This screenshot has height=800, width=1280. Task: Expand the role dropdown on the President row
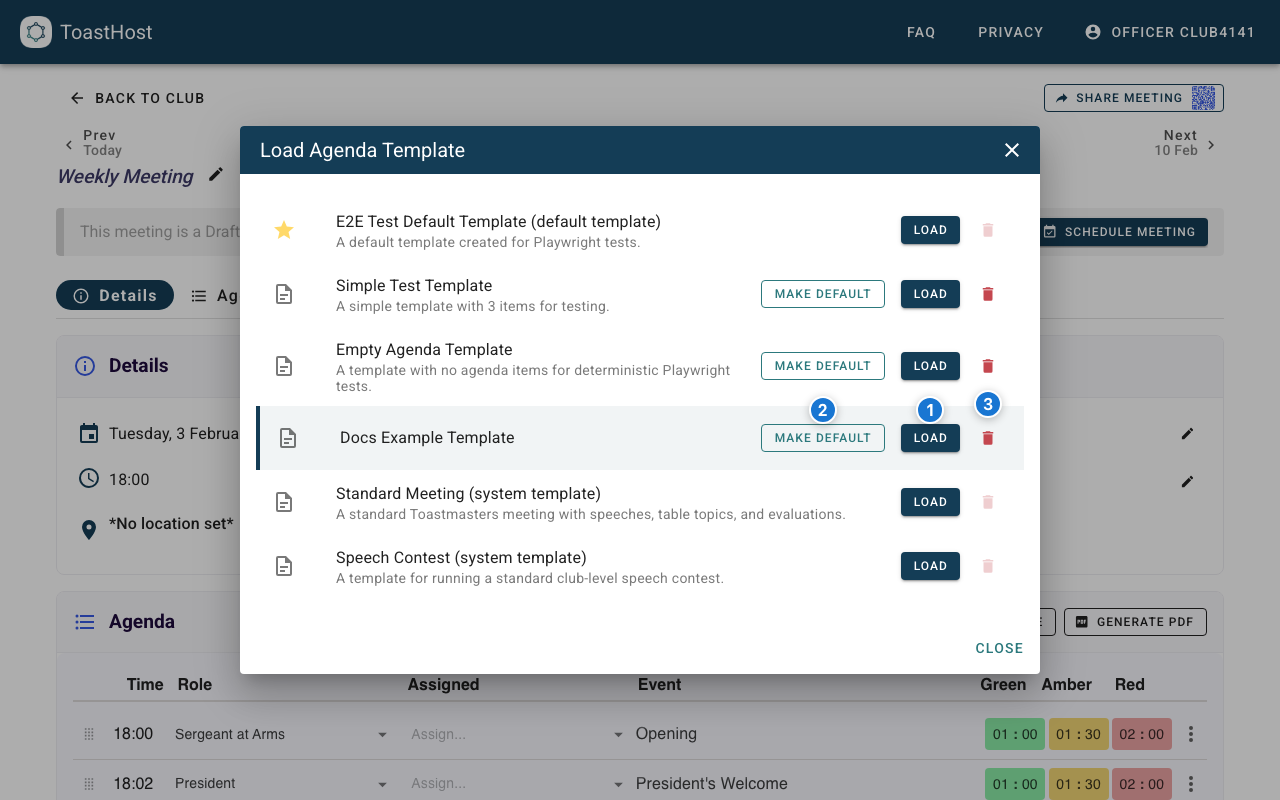point(381,783)
